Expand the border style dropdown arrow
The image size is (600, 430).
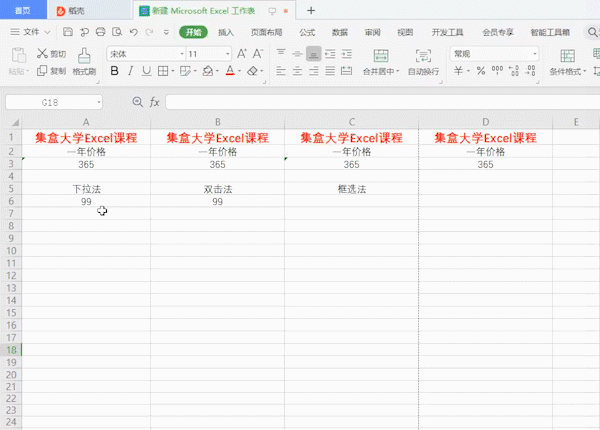173,71
